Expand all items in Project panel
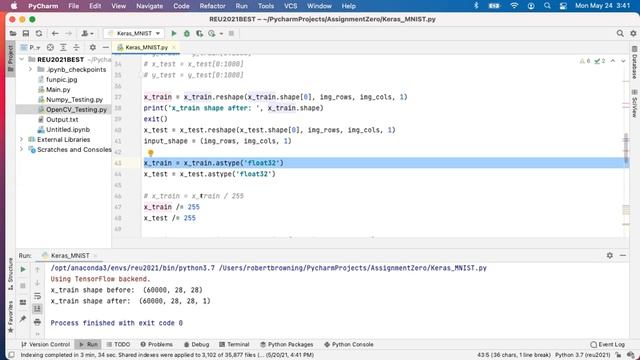This screenshot has width=640, height=360. (63, 47)
